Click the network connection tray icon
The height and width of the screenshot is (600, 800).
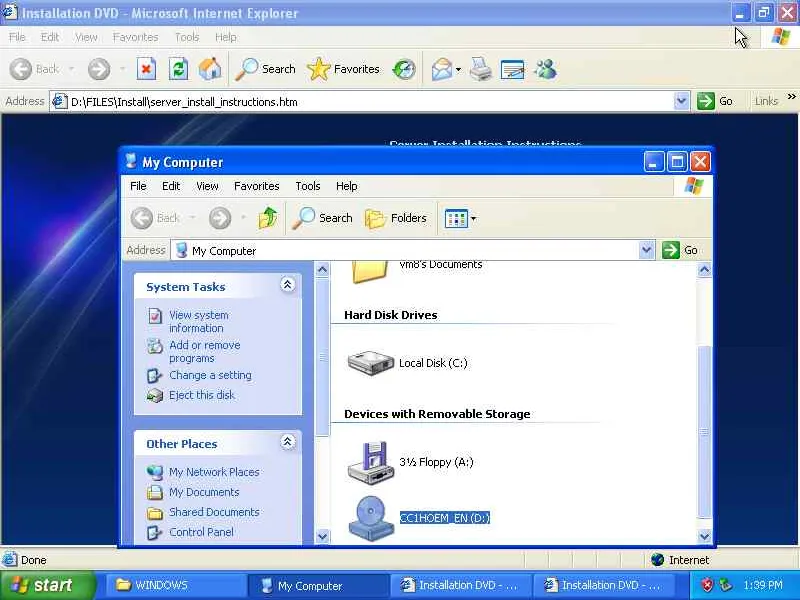tap(725, 585)
